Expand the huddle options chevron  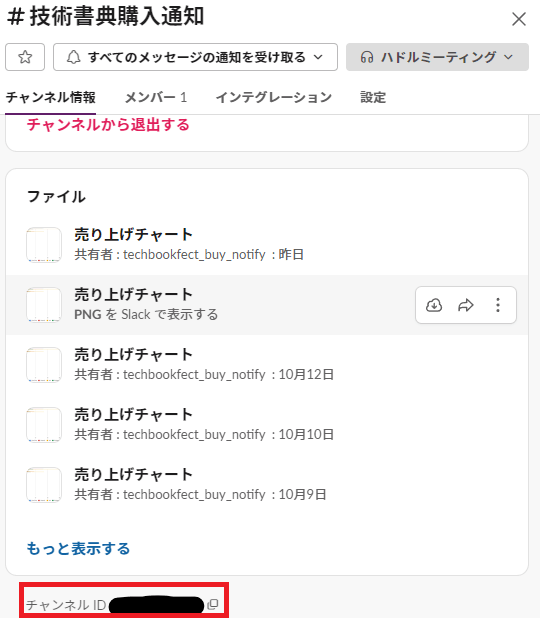point(509,57)
